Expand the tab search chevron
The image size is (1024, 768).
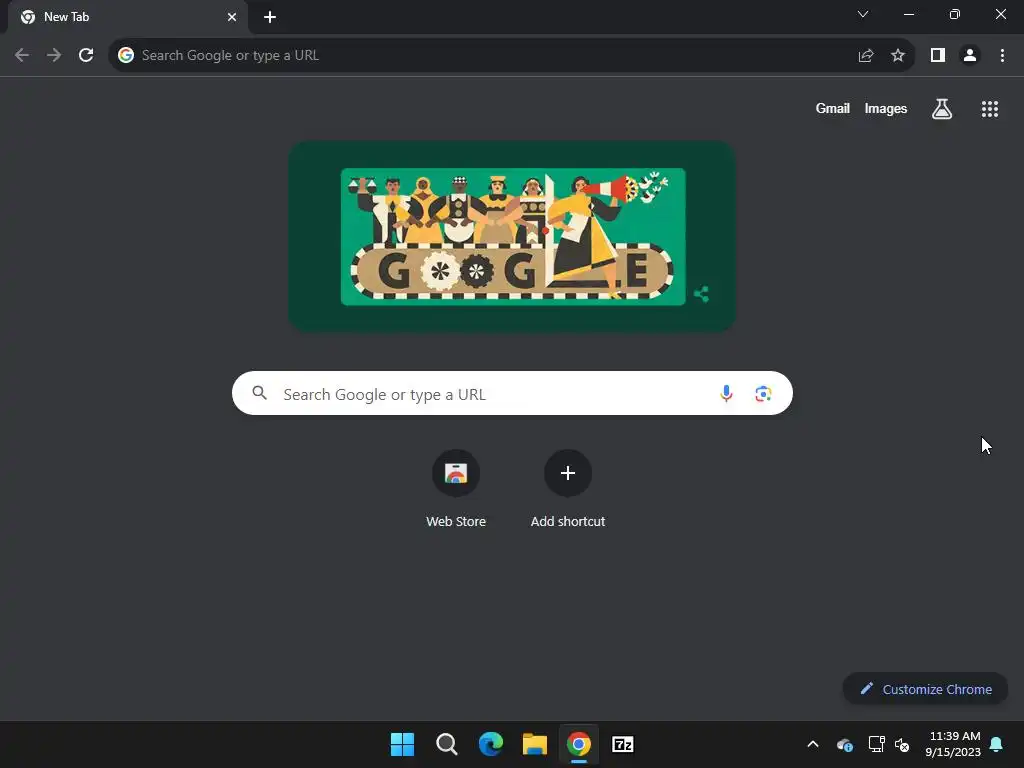point(863,14)
